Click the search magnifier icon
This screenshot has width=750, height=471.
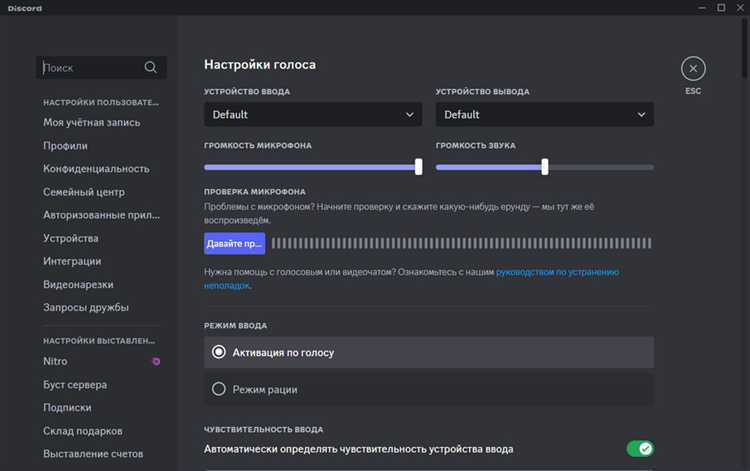151,68
